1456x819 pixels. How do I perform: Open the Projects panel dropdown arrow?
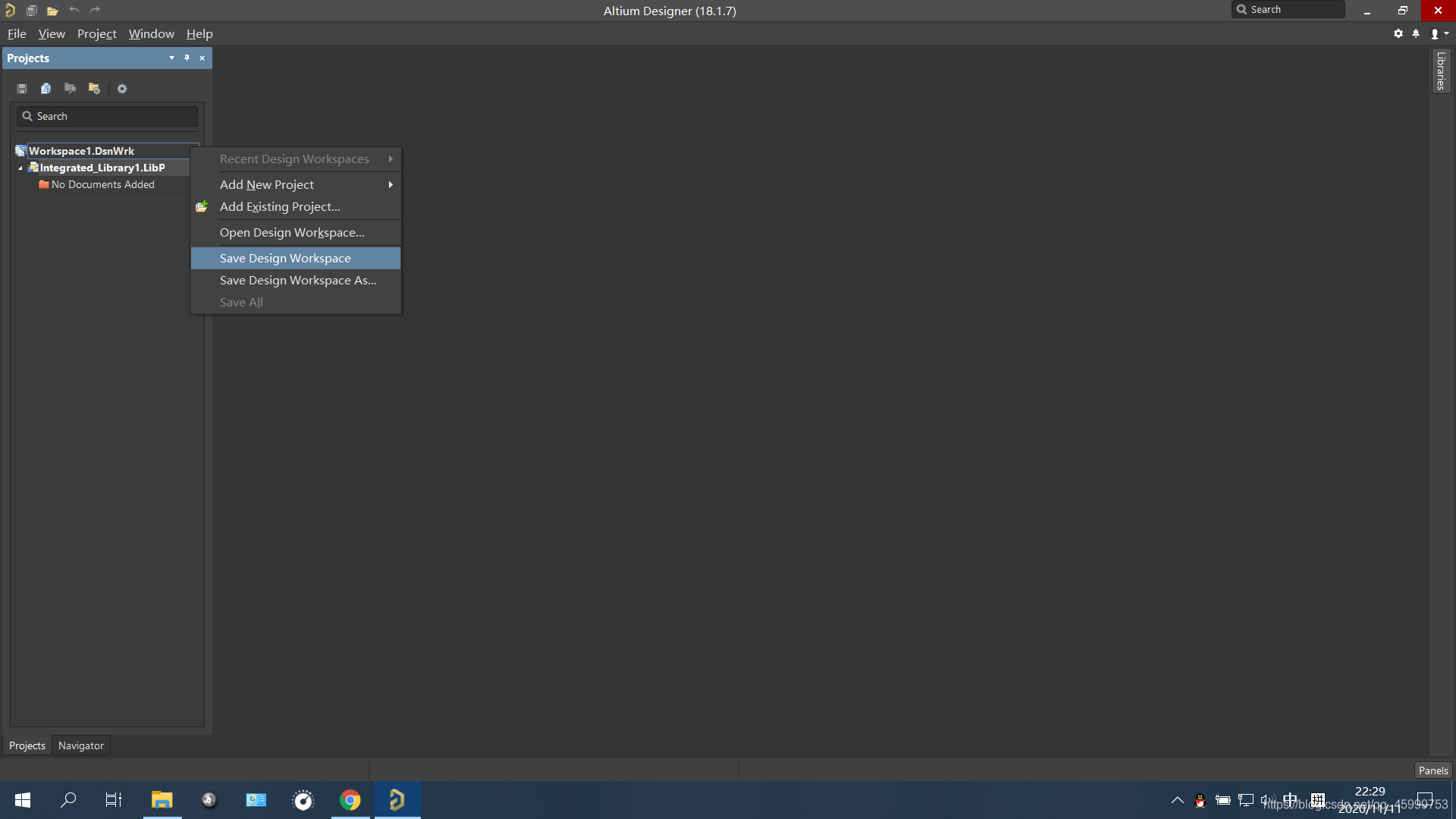(171, 58)
